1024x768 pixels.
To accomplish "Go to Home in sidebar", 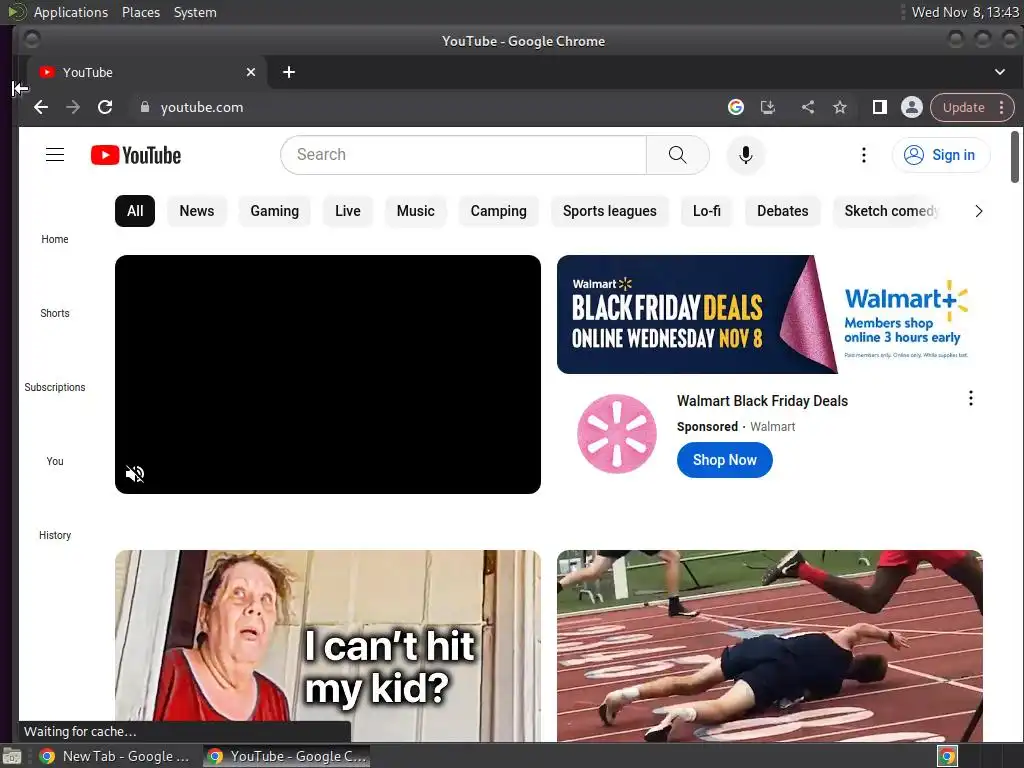I will [x=55, y=239].
